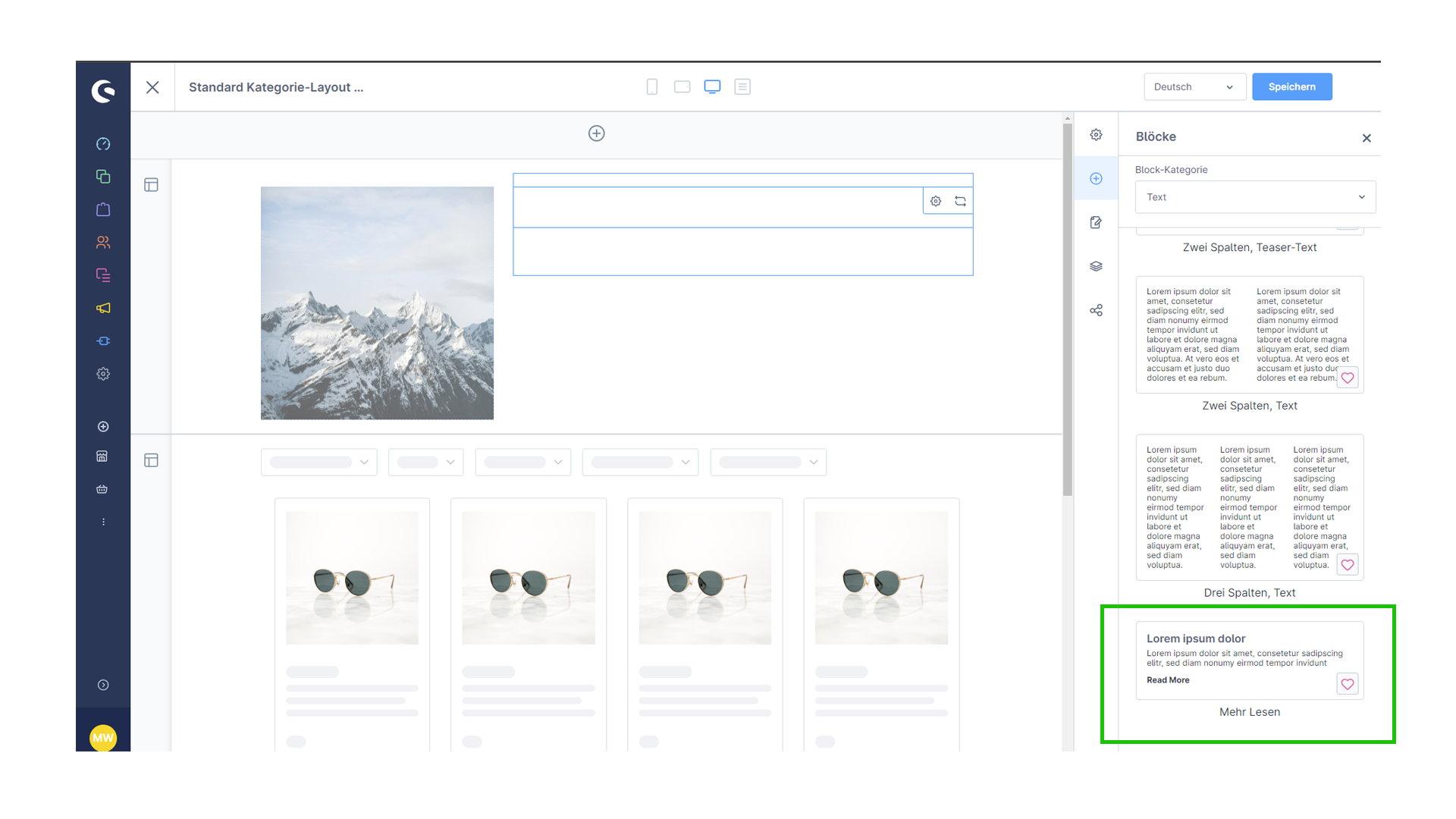Click the Speichern save button

[1291, 86]
